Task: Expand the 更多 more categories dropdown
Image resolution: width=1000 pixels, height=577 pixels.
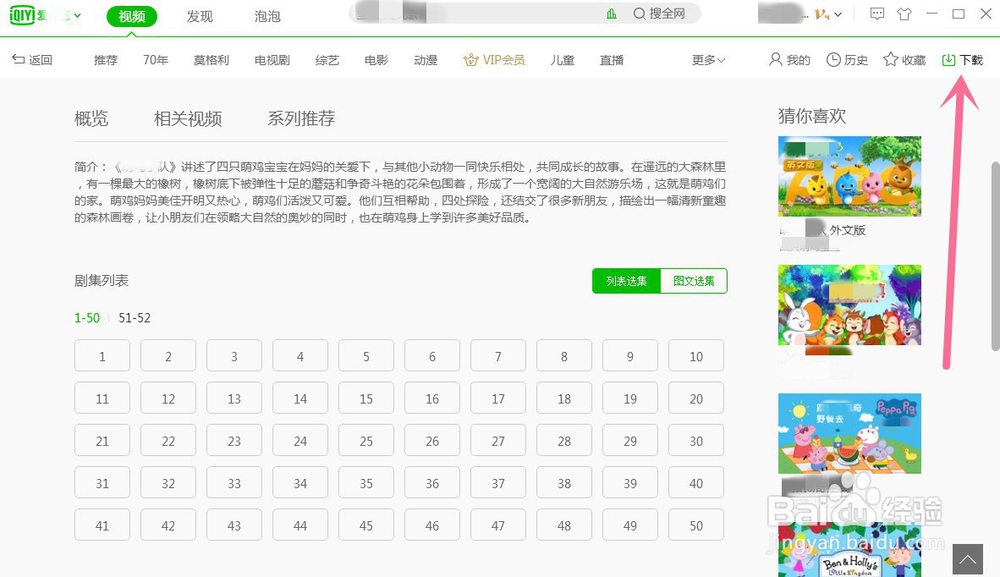Action: tap(706, 59)
